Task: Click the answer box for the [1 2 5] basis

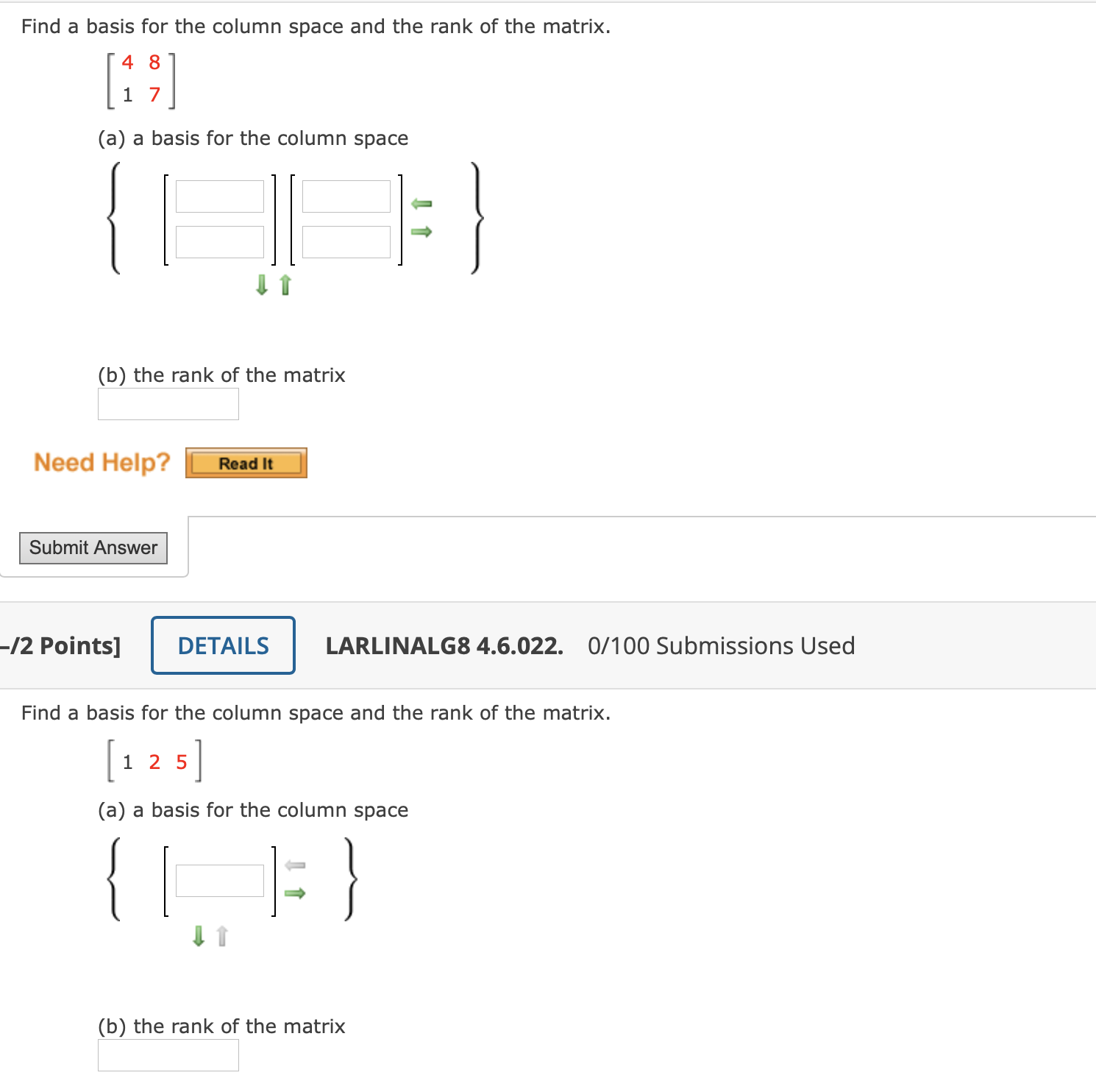Action: (x=220, y=880)
